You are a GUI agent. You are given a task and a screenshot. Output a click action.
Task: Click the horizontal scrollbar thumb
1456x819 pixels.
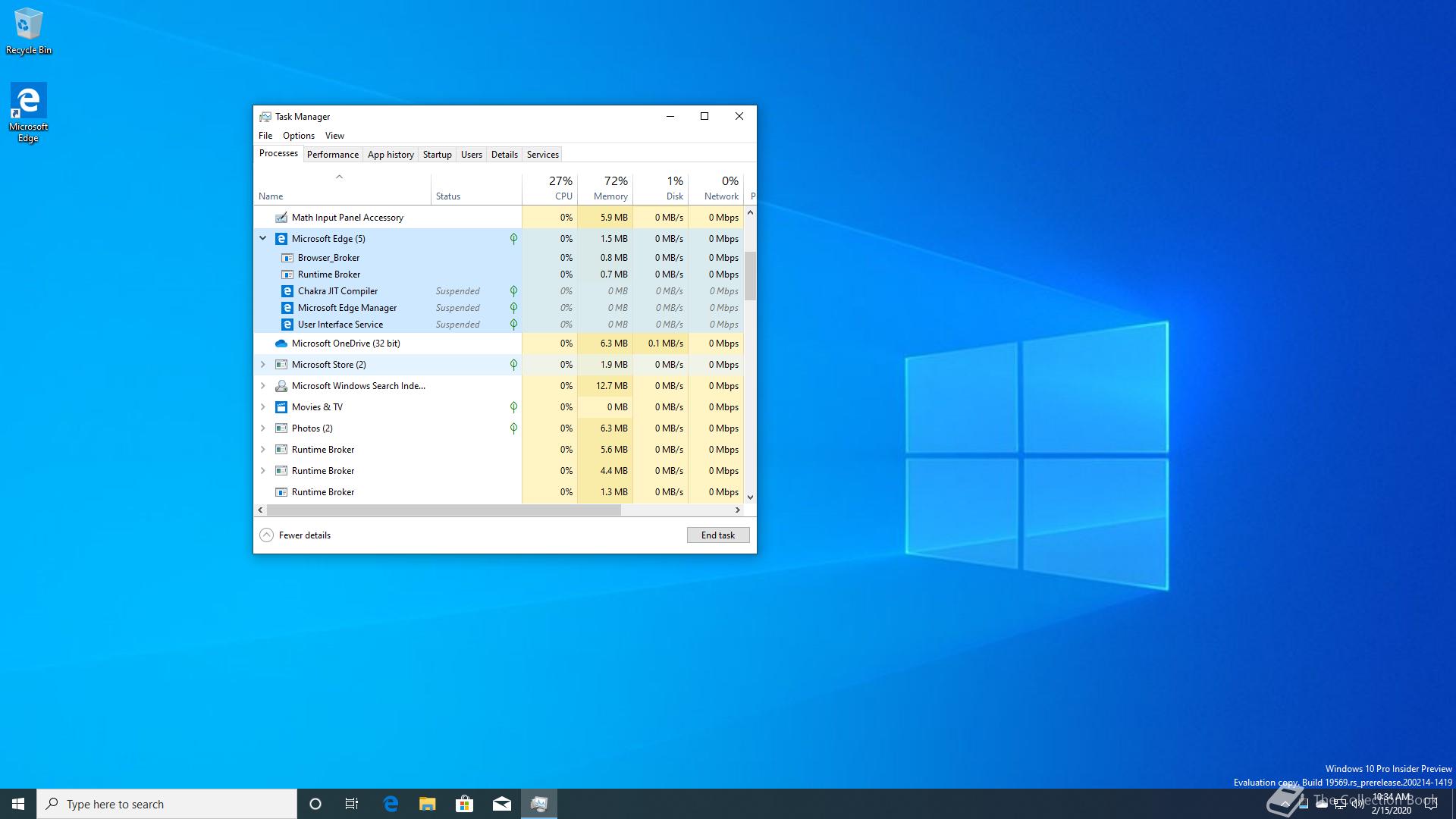pyautogui.click(x=444, y=510)
